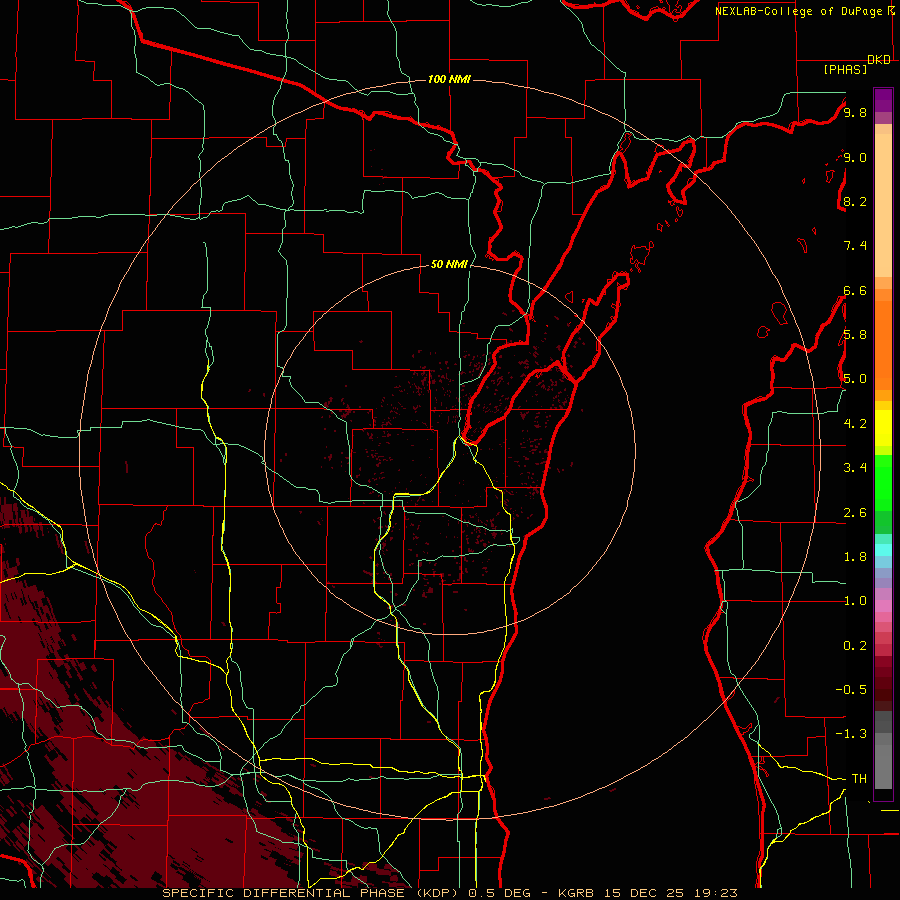The height and width of the screenshot is (900, 900).
Task: Click the 4.2 value on the color scale
Action: tap(855, 424)
